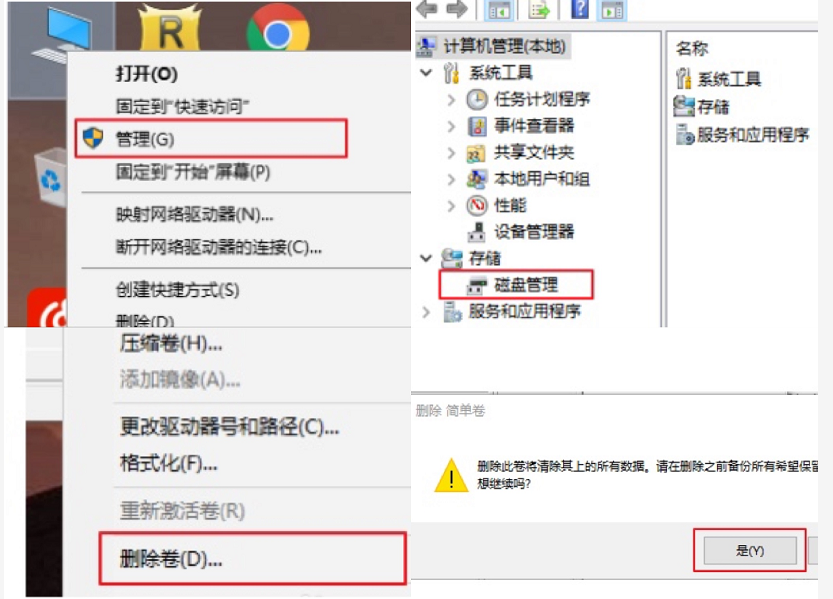Select the Recycle Bin desktop icon

coord(50,178)
